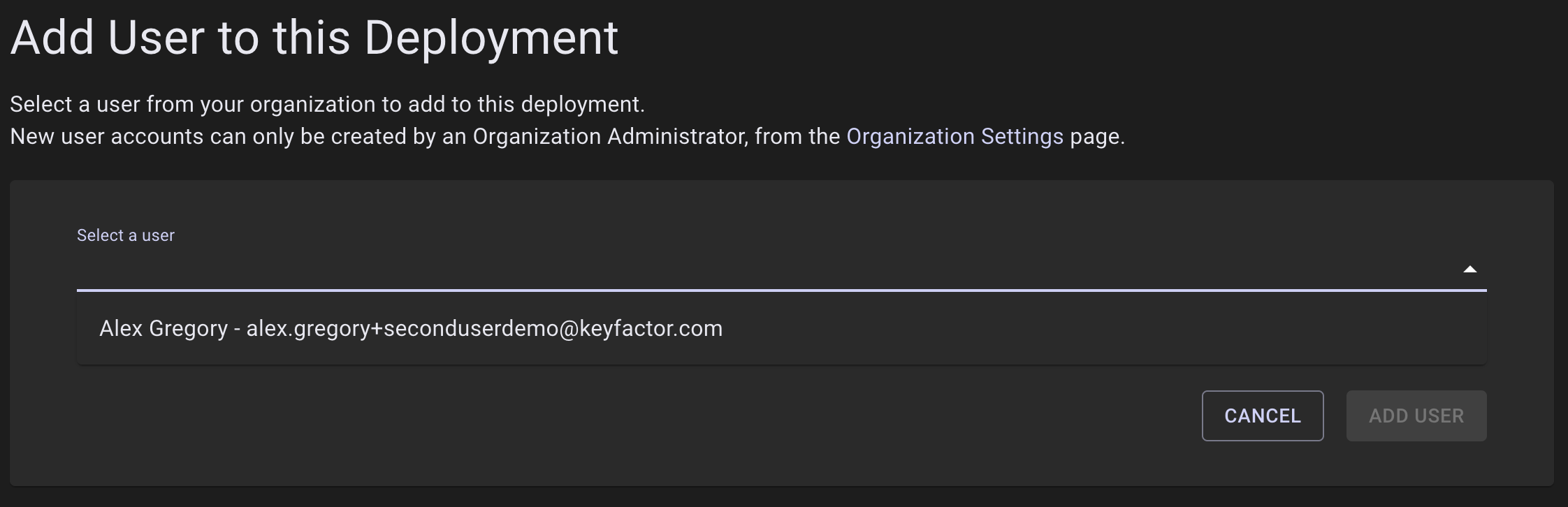Collapse the user list with the caret arrow
Image resolution: width=1568 pixels, height=507 pixels.
1469,270
